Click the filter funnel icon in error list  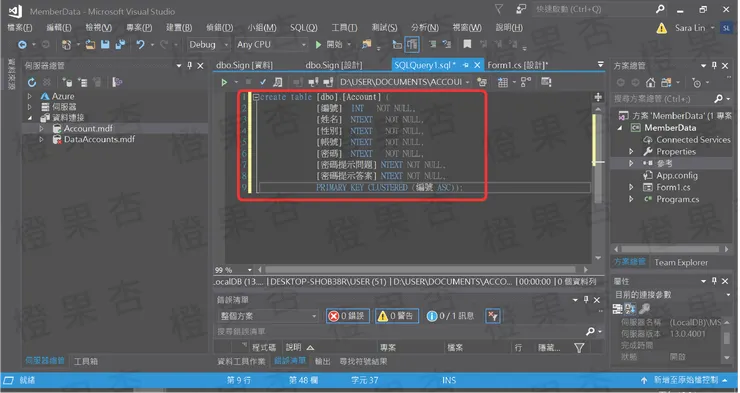point(579,348)
